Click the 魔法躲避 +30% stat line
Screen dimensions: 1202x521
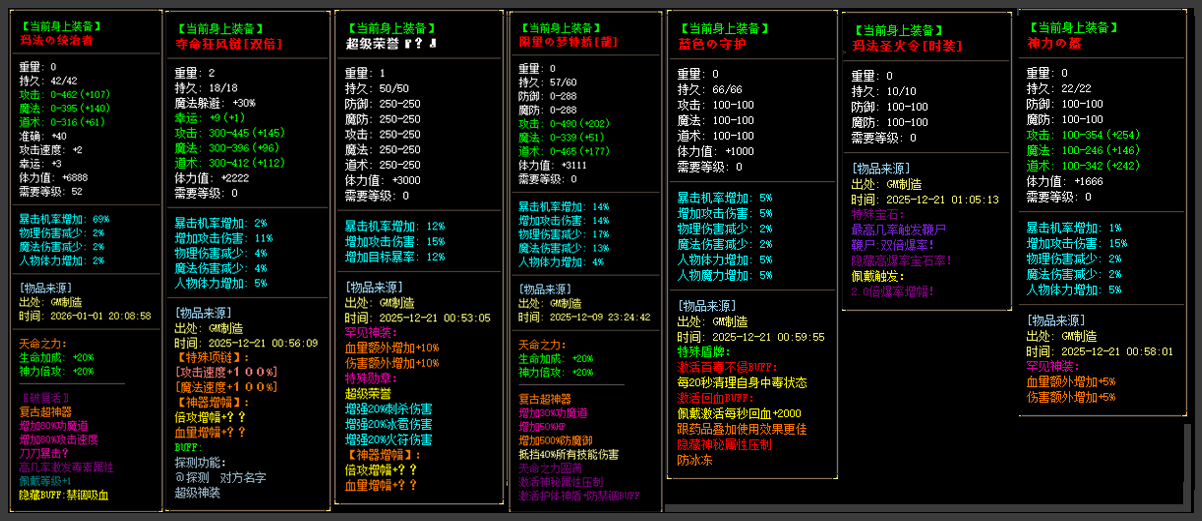(215, 102)
